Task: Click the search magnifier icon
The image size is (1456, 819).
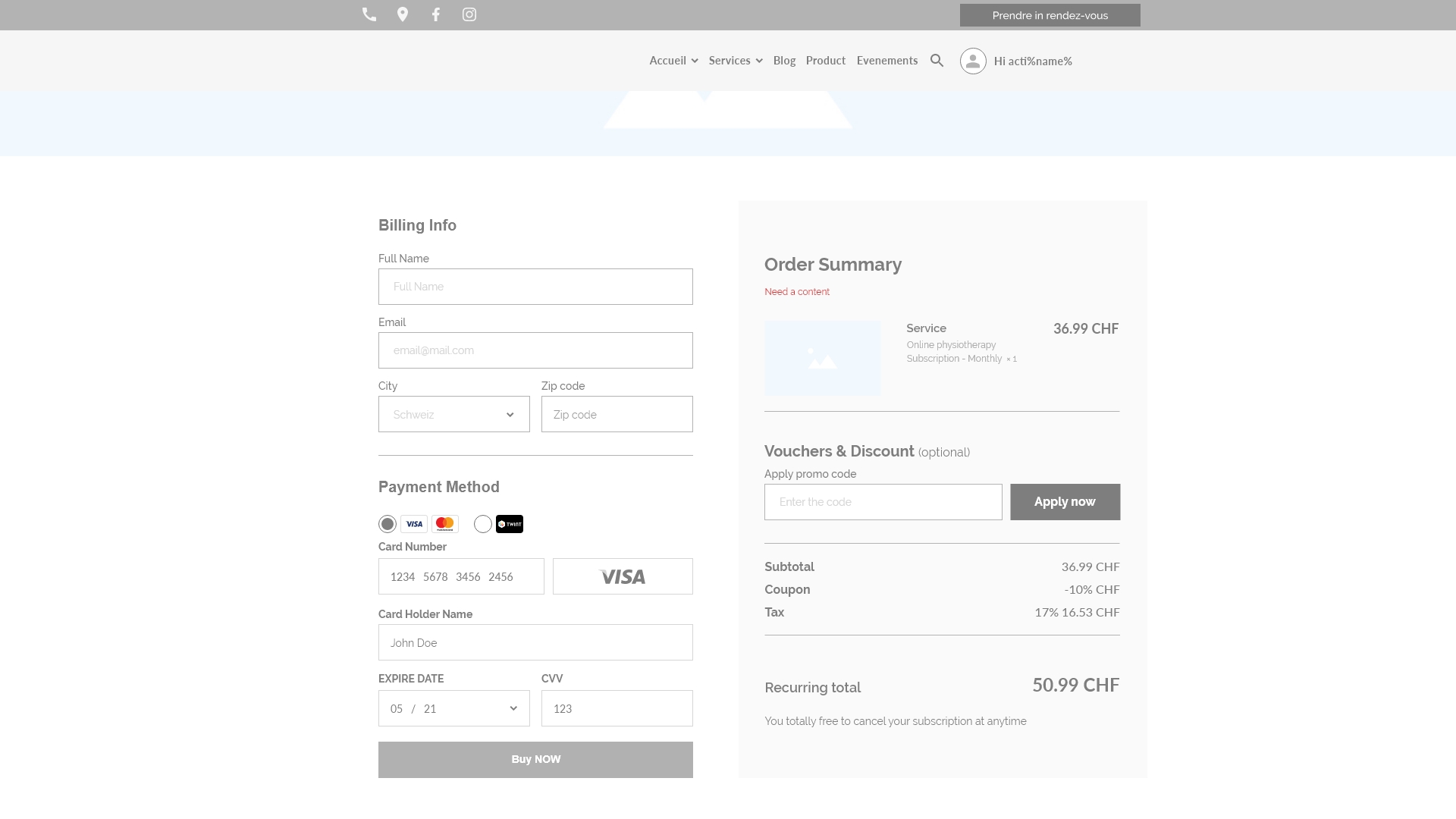Action: click(x=937, y=60)
